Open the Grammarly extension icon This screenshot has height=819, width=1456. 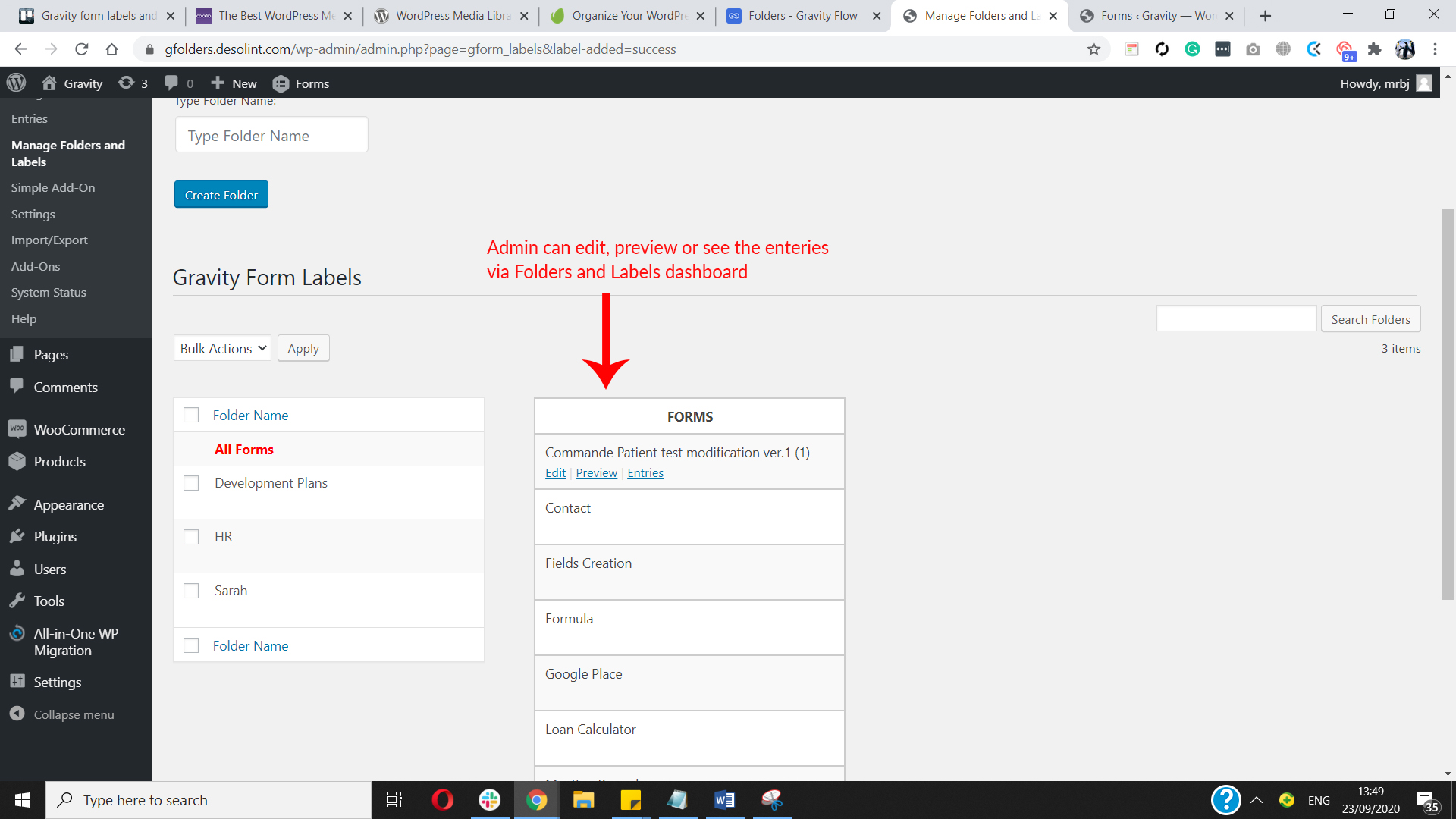(x=1192, y=49)
